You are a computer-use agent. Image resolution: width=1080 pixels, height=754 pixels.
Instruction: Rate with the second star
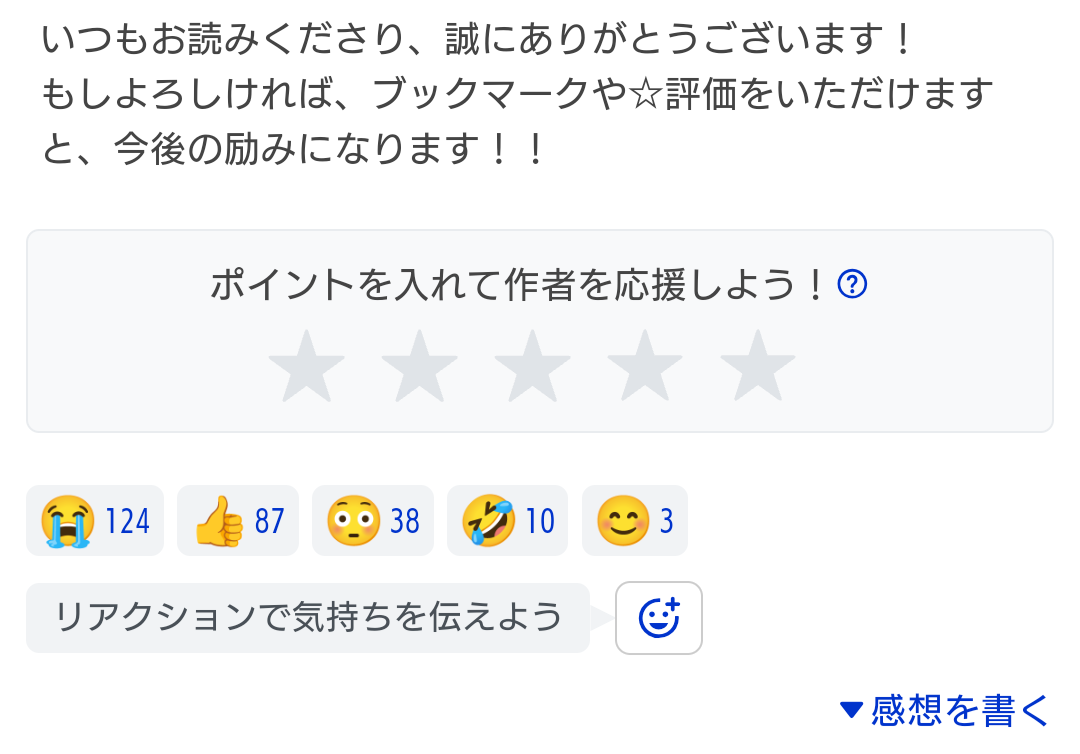point(419,365)
